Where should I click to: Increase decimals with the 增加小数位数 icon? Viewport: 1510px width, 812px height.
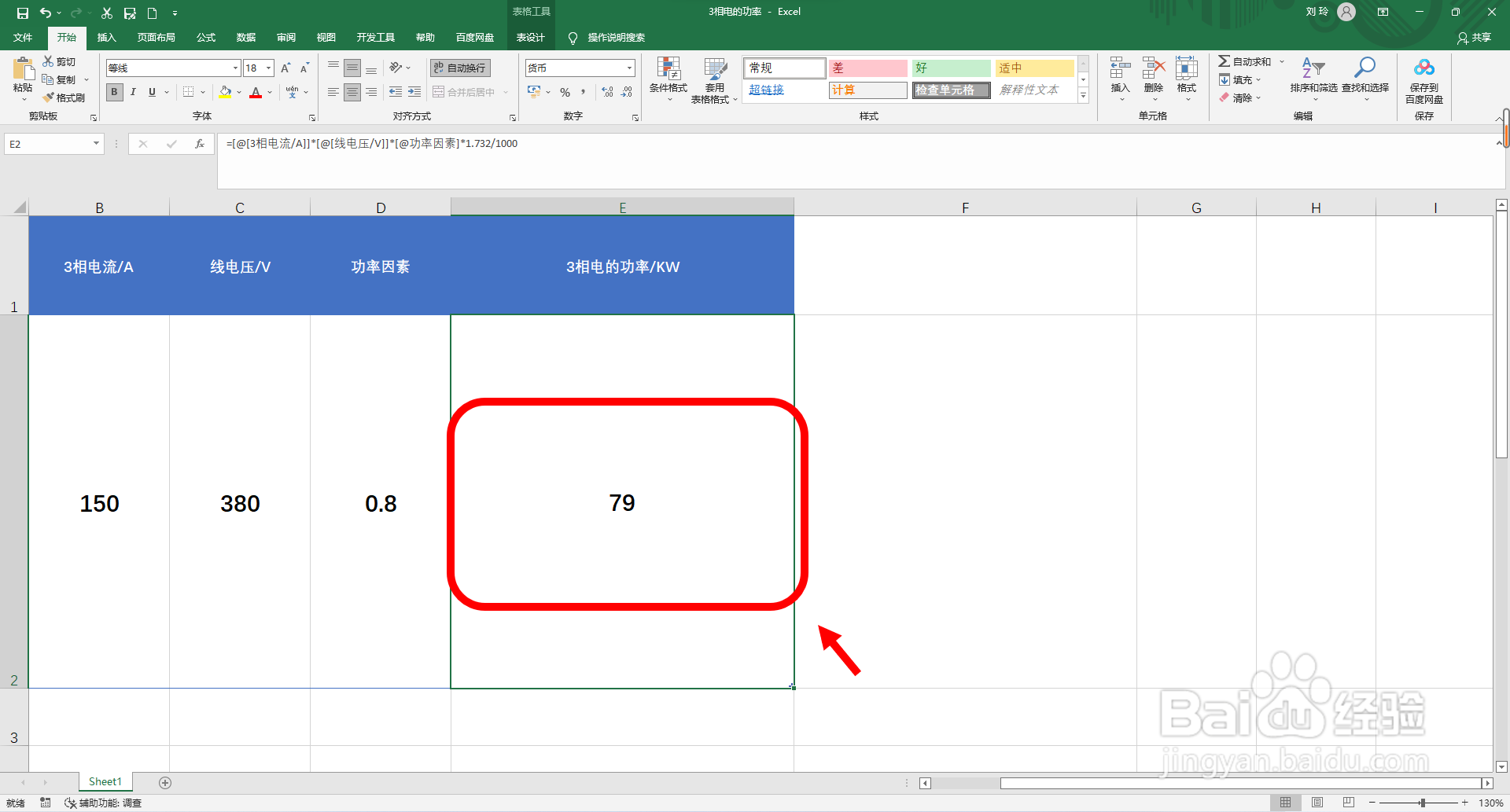click(x=606, y=92)
